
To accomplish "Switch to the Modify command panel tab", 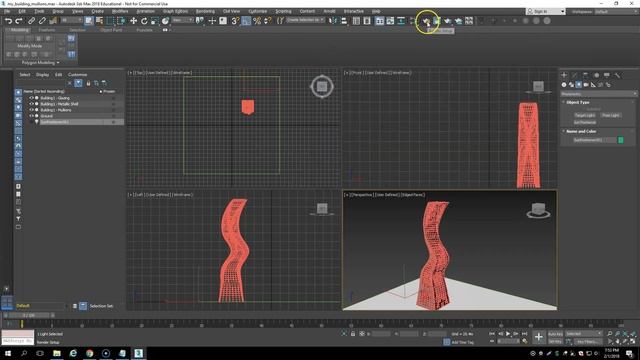I will coord(575,75).
